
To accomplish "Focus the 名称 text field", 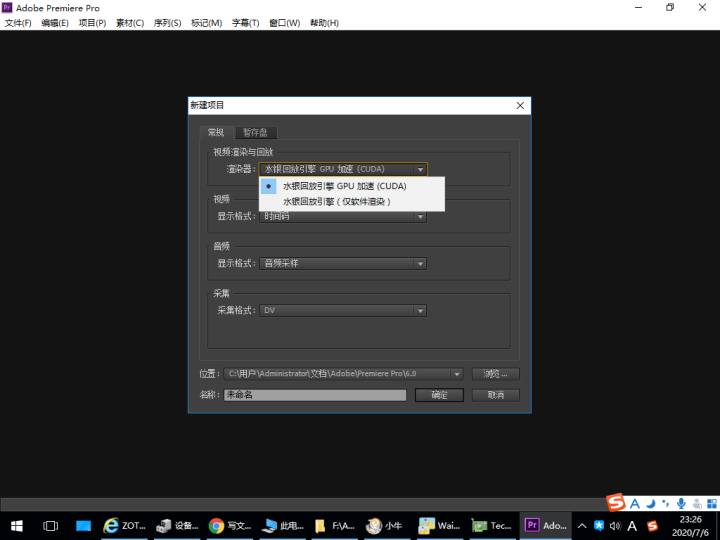I will [315, 395].
